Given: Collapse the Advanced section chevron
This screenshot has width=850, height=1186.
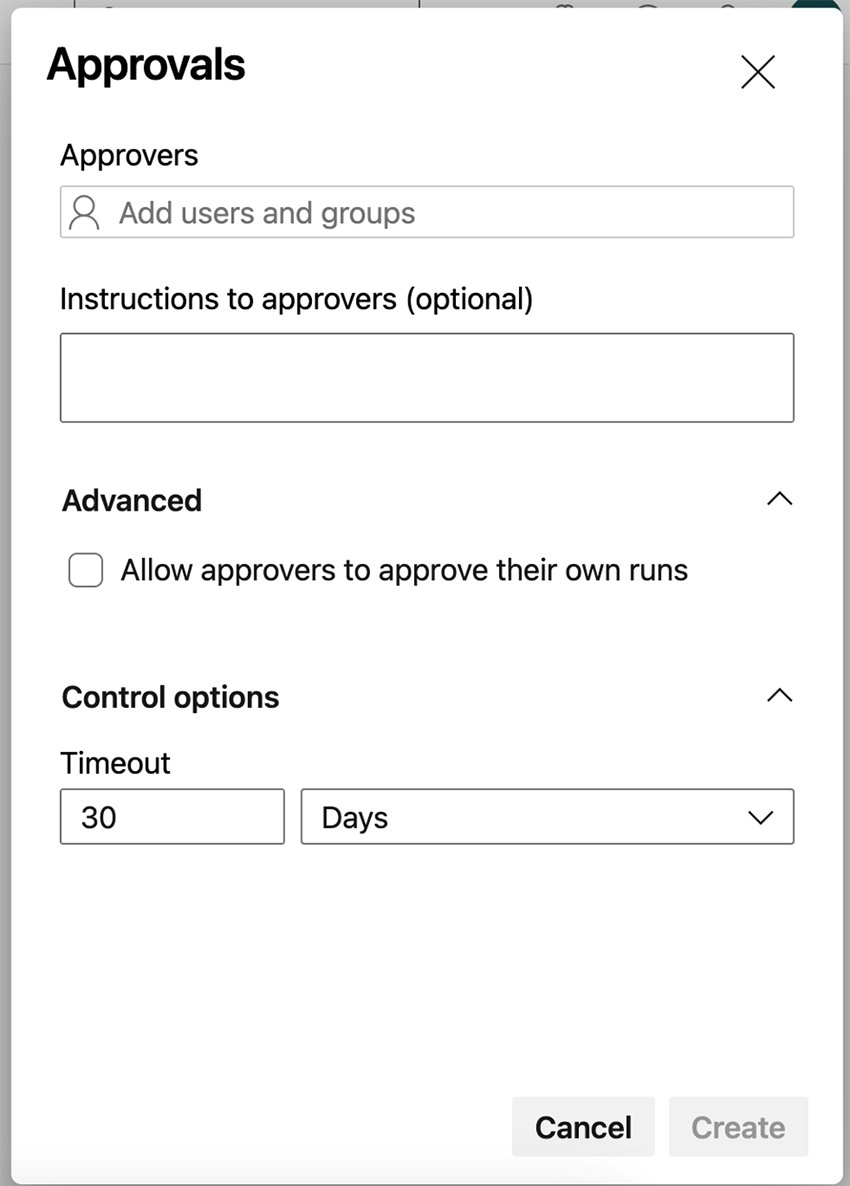Looking at the screenshot, I should 780,499.
